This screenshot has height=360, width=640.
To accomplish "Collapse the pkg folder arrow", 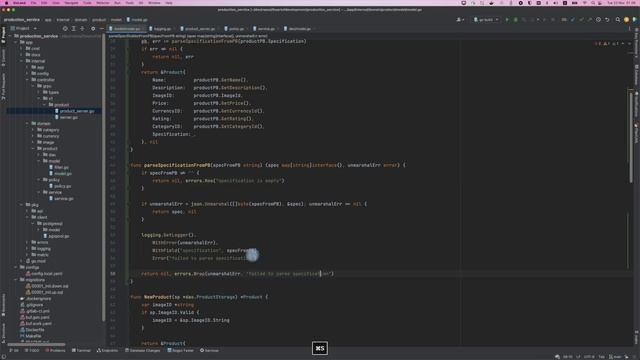I will click(x=22, y=204).
